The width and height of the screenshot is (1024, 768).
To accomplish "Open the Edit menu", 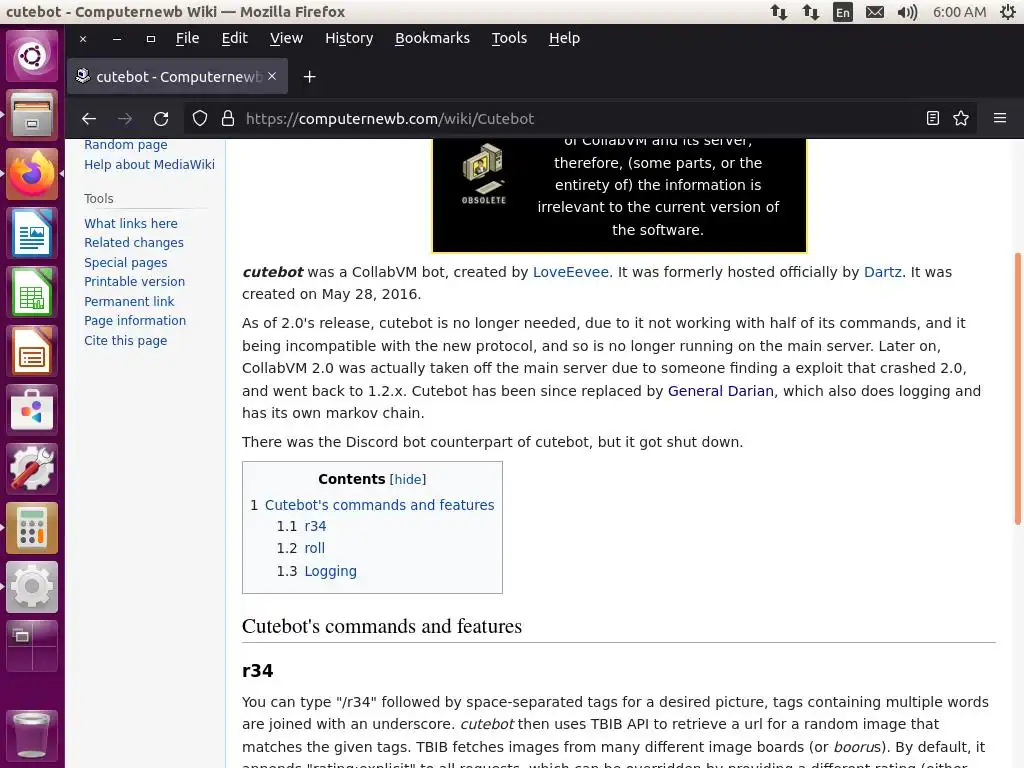I will [234, 39].
